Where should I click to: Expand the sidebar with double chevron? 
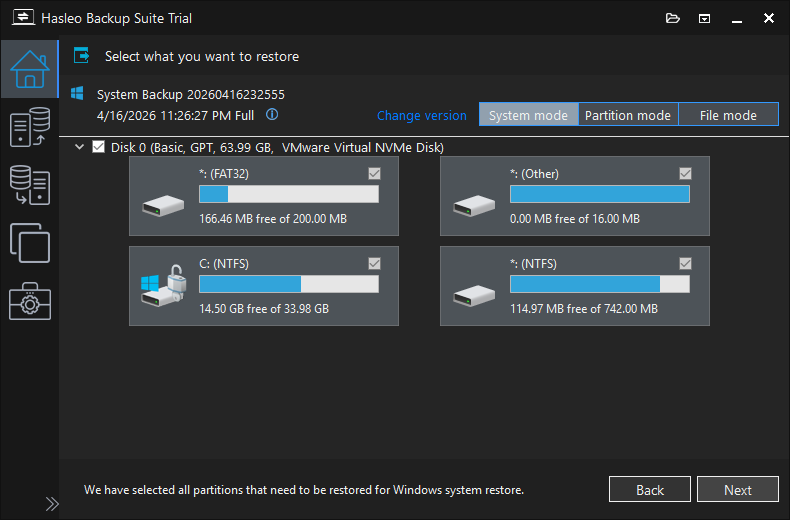[x=52, y=504]
